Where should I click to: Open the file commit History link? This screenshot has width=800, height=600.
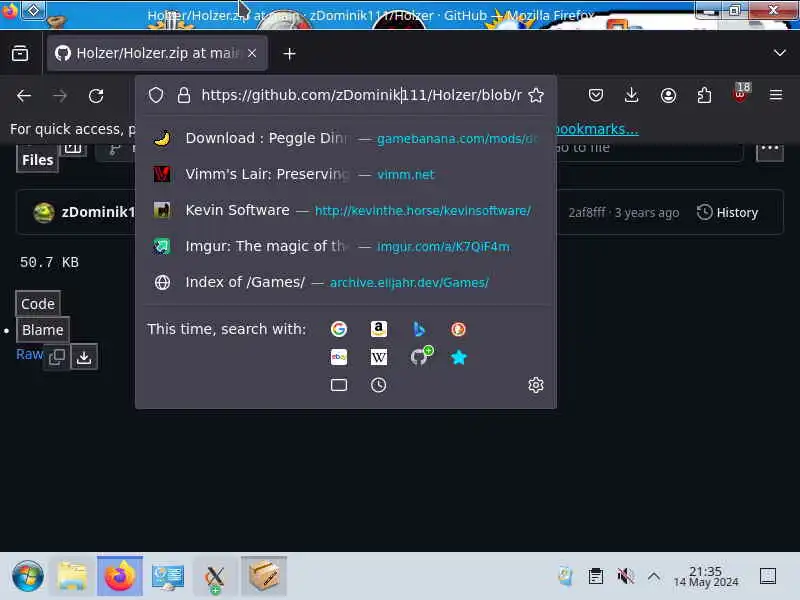pos(728,212)
